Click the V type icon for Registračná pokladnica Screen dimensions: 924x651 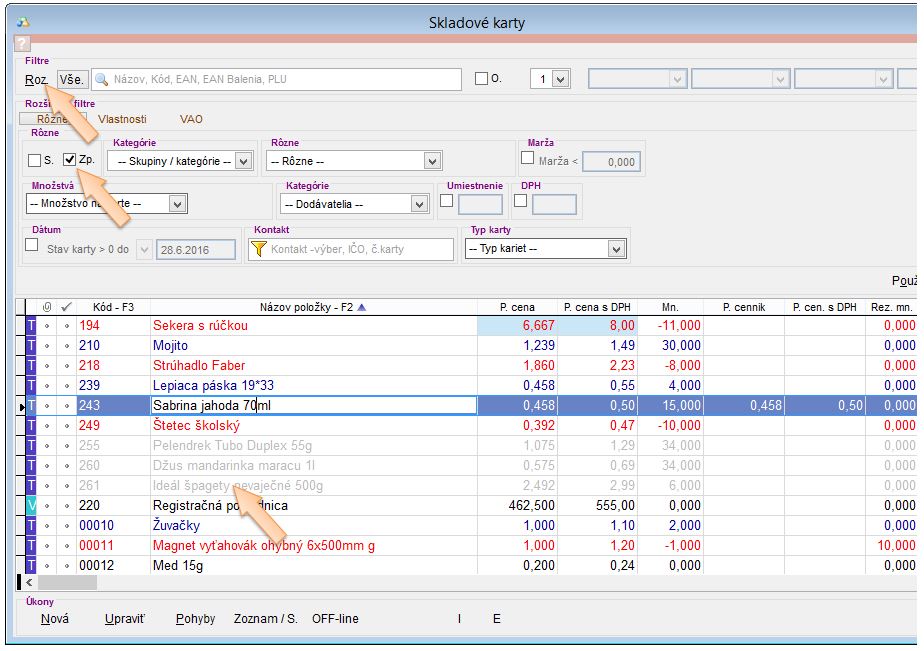31,506
